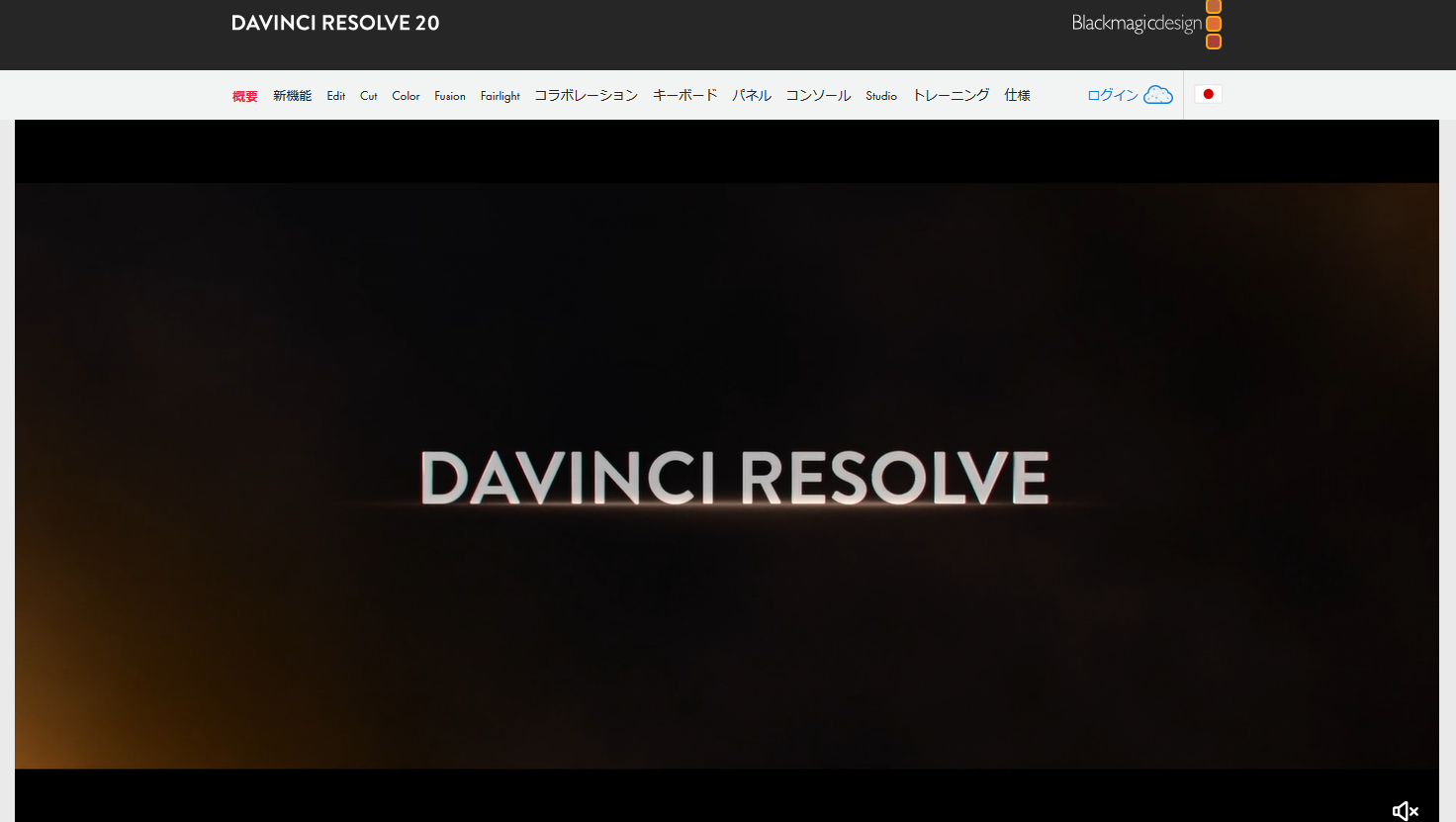The image size is (1456, 822).
Task: Toggle the 概要 section active state
Action: click(244, 95)
